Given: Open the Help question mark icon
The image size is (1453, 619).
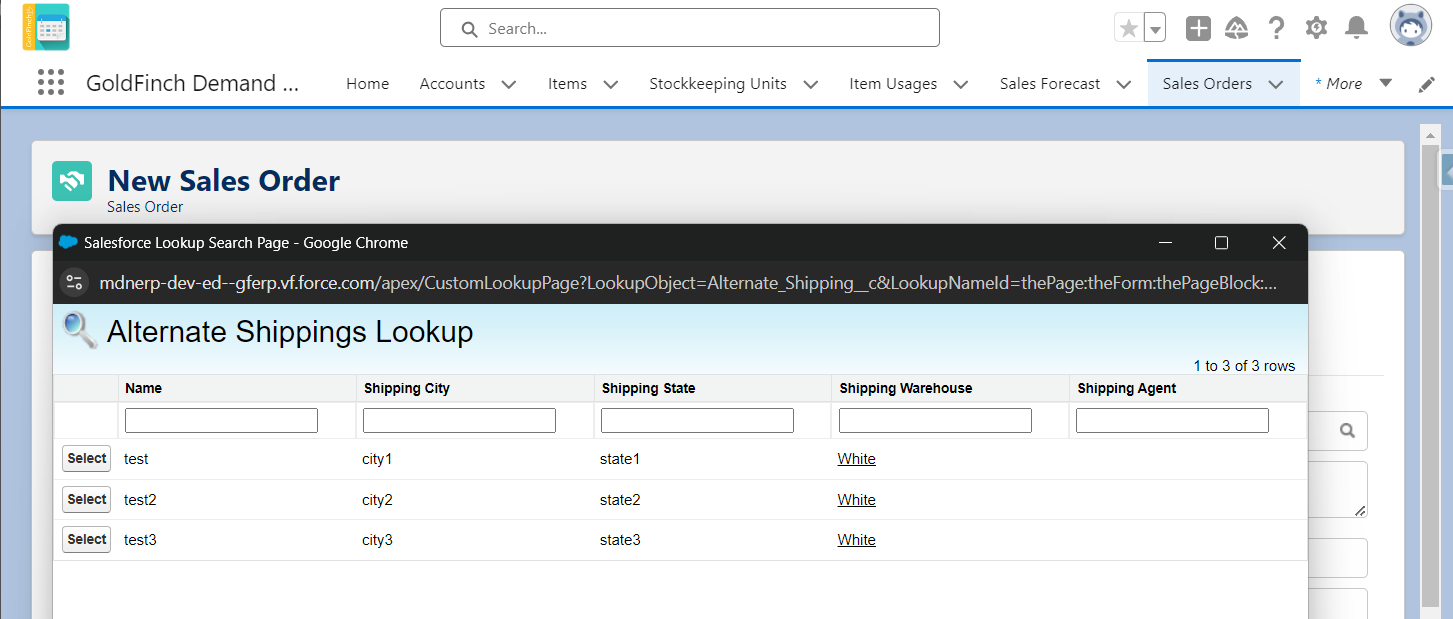Looking at the screenshot, I should [1276, 28].
